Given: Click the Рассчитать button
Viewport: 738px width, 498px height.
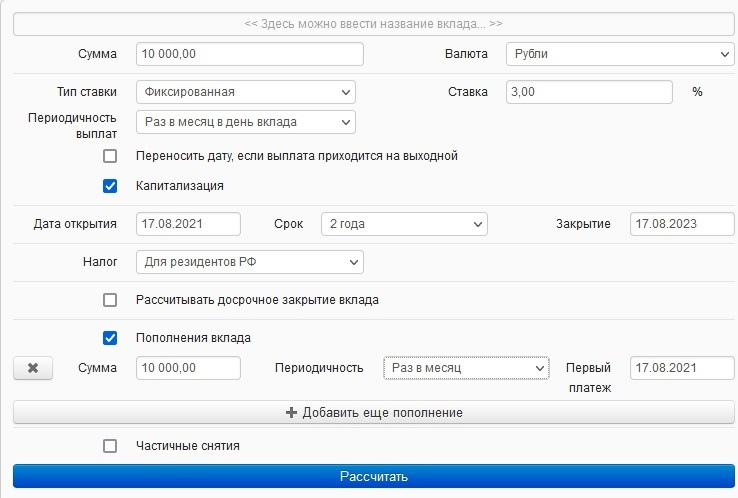Looking at the screenshot, I should 374,476.
